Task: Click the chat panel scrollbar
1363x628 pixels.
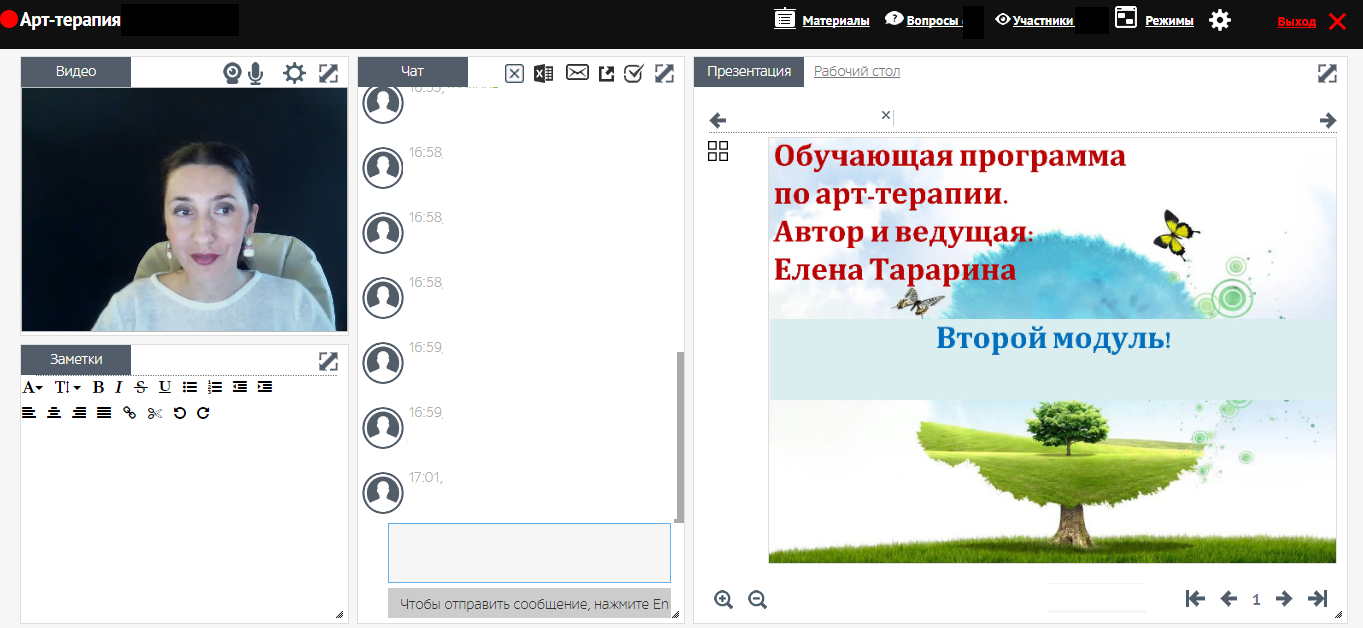Action: click(680, 436)
